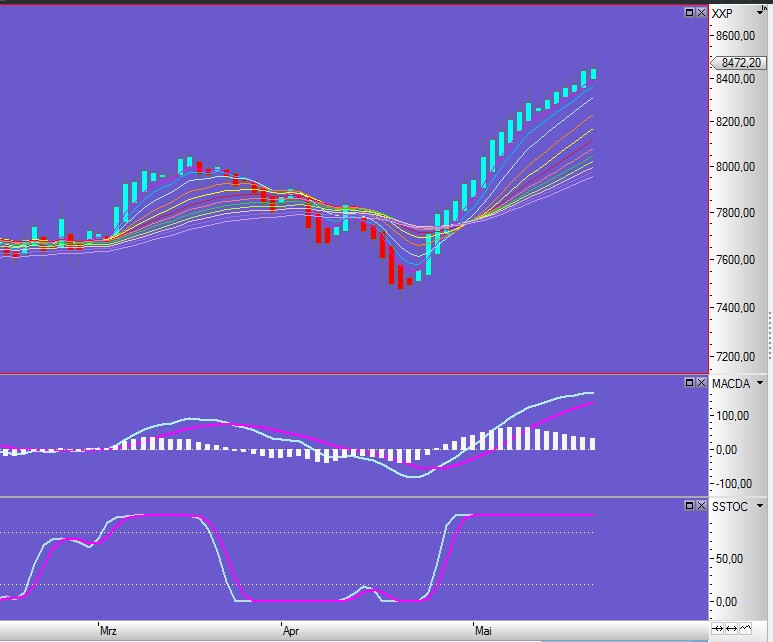Click the 7800,00 price axis label
The height and width of the screenshot is (642, 773).
click(x=736, y=213)
